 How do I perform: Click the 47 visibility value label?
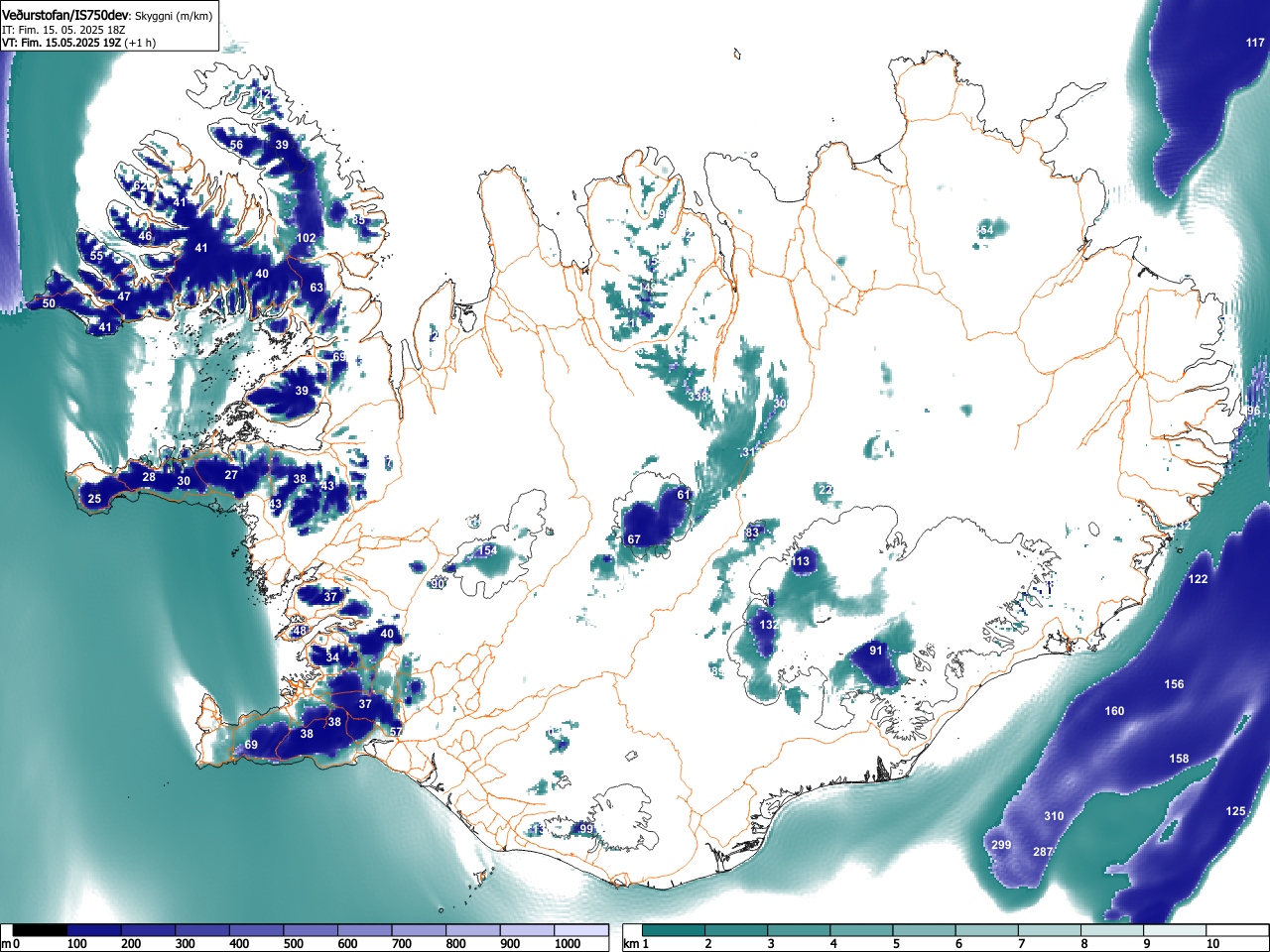point(124,297)
